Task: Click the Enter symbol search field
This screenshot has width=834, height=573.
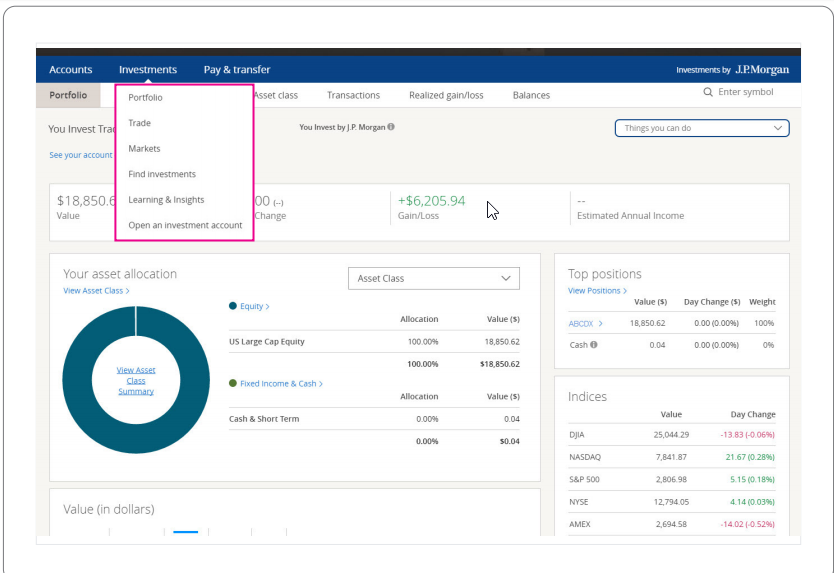Action: [x=746, y=92]
